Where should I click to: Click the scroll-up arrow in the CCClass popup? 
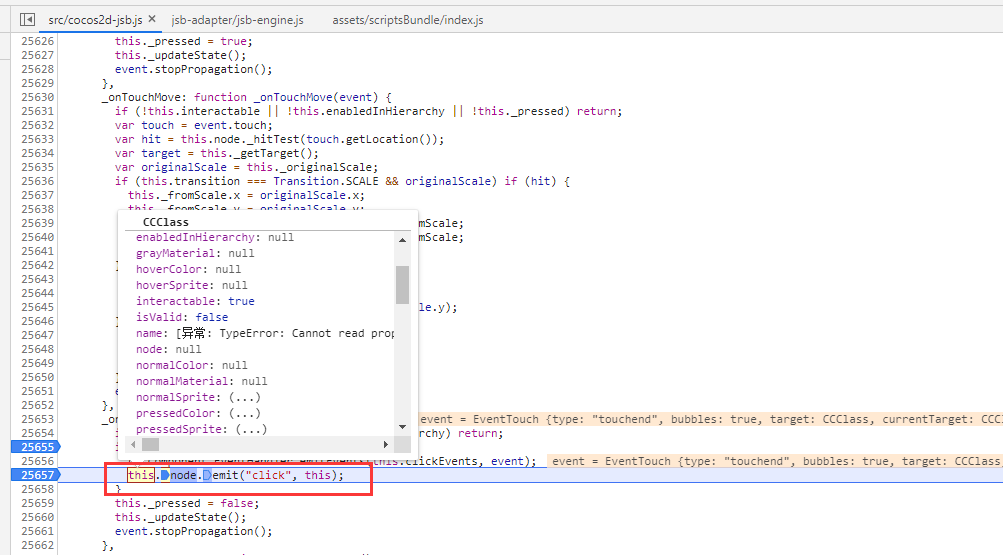coord(402,240)
